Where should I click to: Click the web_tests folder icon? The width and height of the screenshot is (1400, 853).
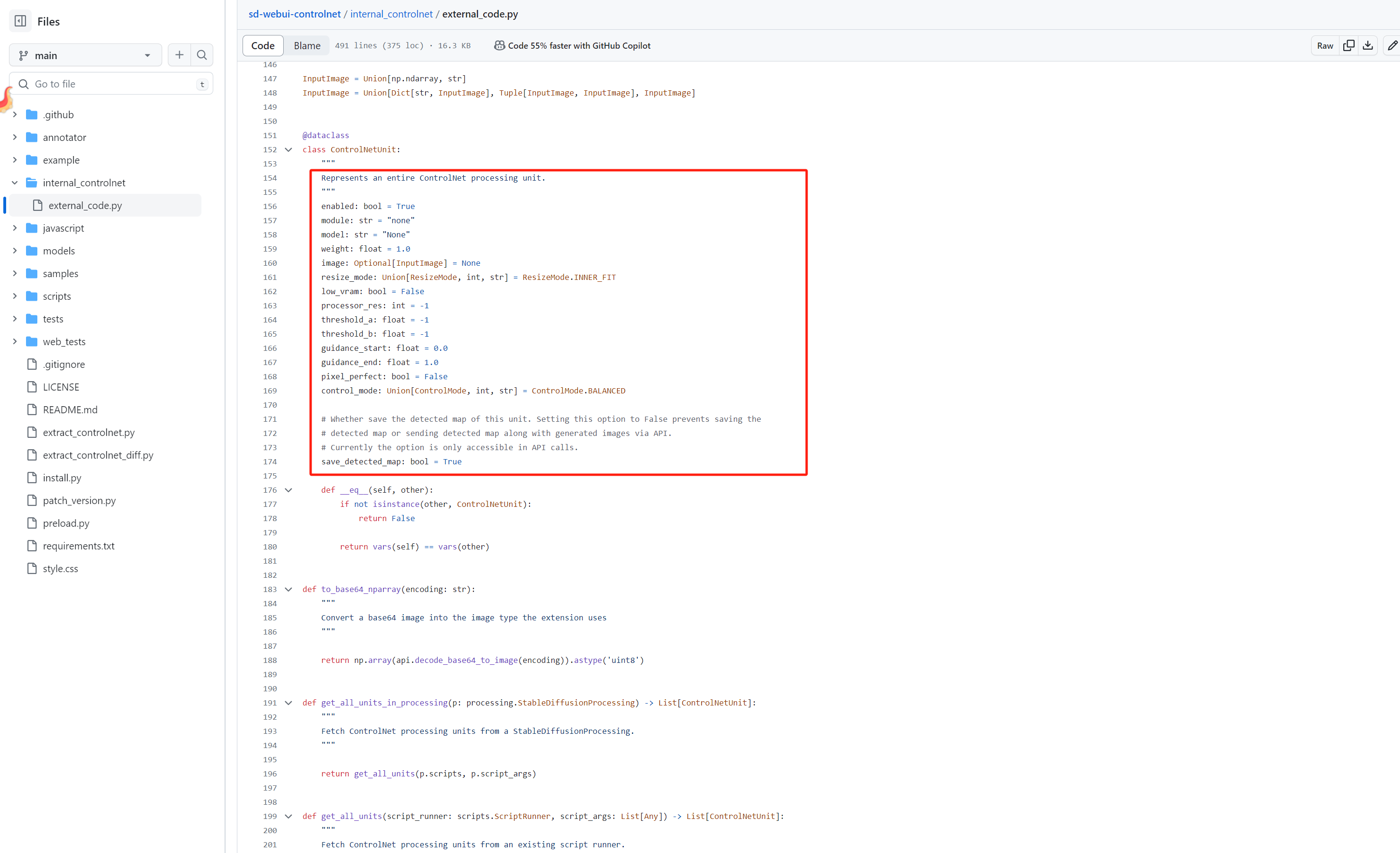tap(32, 342)
